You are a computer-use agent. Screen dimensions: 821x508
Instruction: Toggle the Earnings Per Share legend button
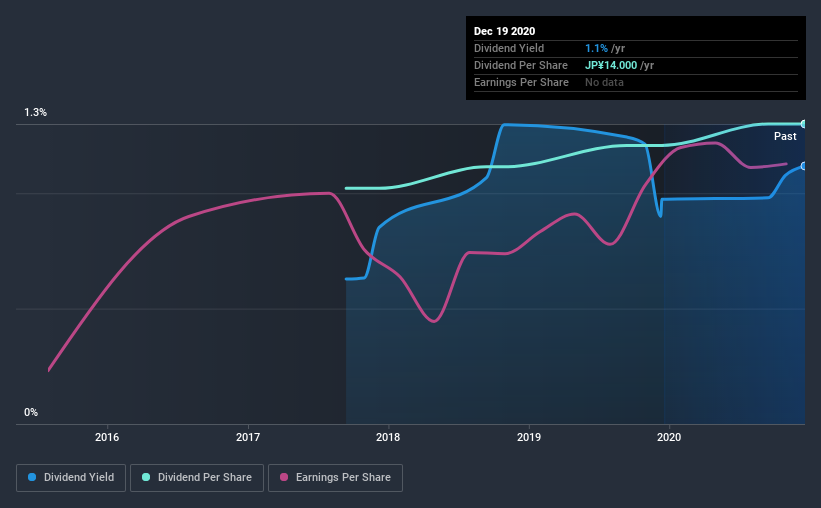335,478
